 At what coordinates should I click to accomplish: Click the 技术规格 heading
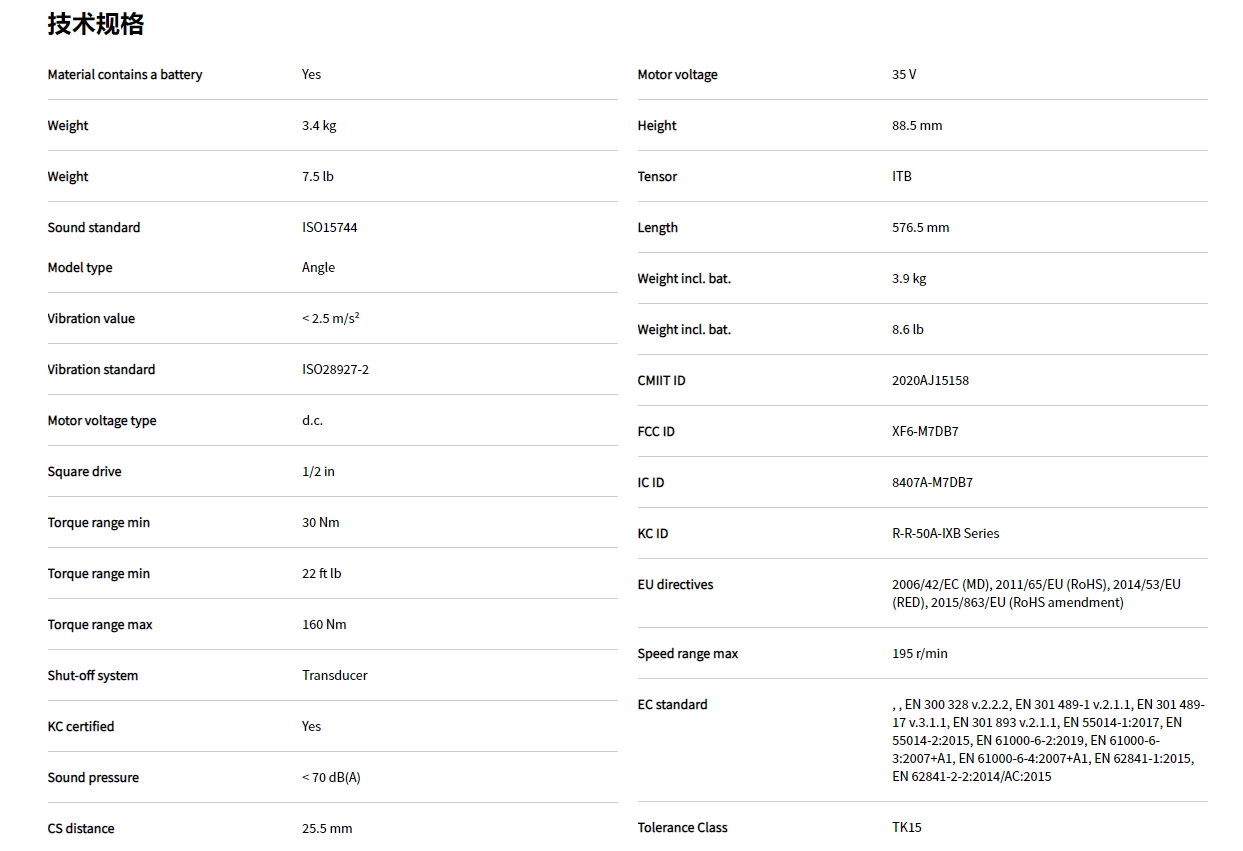pos(96,24)
